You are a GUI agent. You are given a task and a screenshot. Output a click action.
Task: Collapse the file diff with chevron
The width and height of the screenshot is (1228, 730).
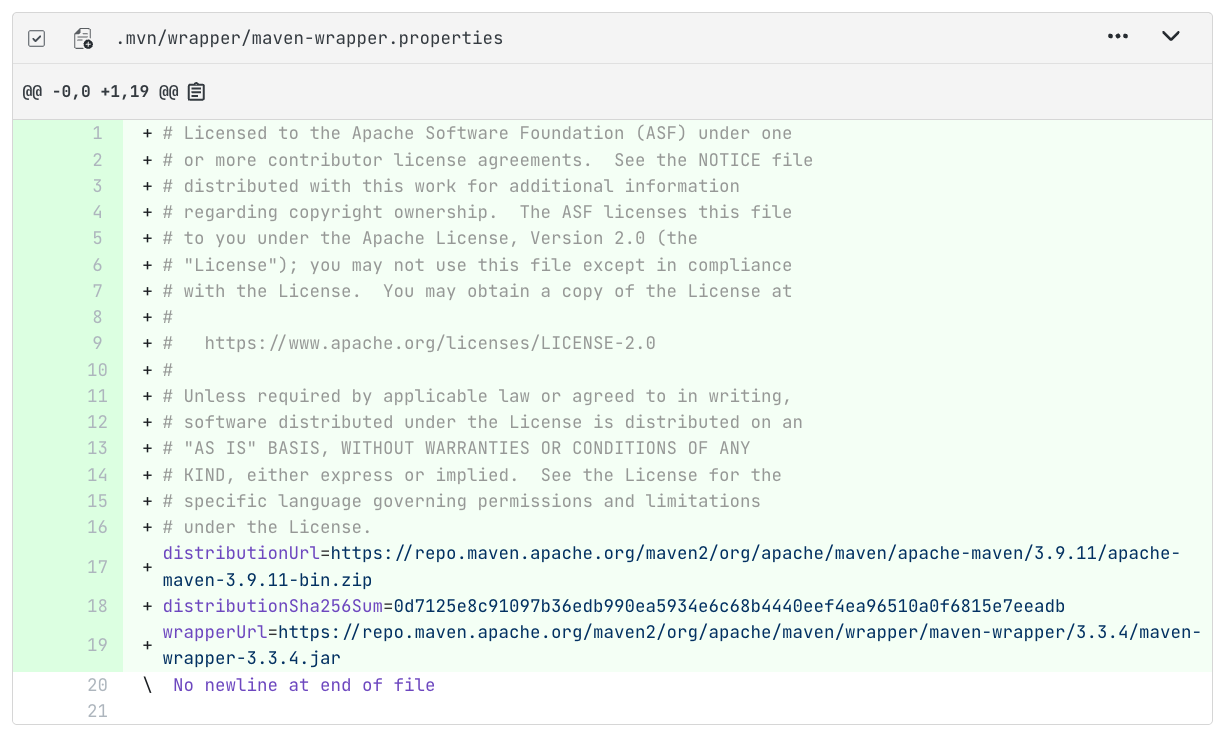(1171, 37)
